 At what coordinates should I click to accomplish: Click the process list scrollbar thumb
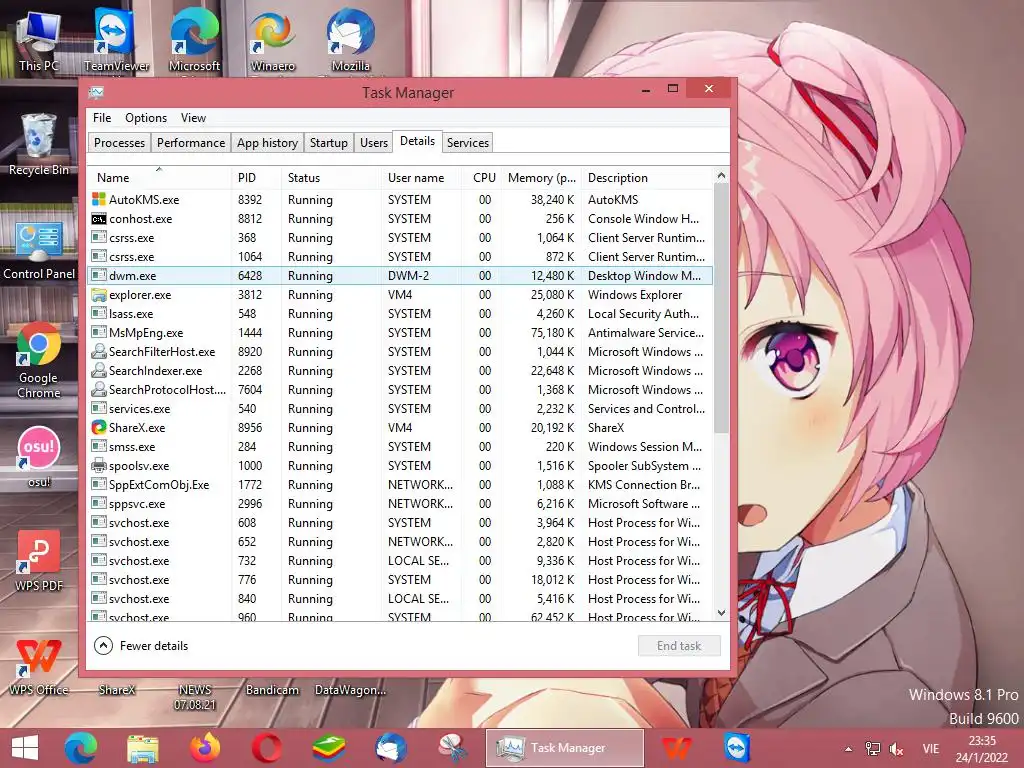(x=721, y=308)
